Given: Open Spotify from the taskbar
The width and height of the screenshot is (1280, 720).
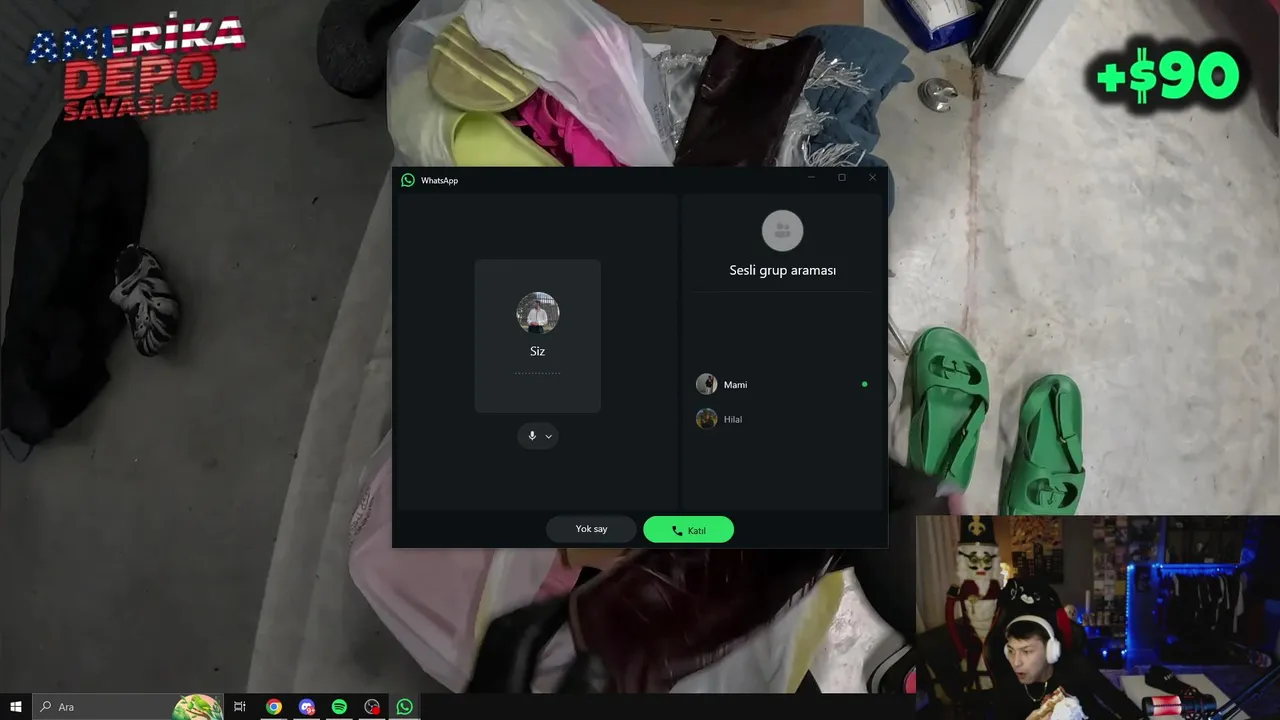Looking at the screenshot, I should pos(339,707).
